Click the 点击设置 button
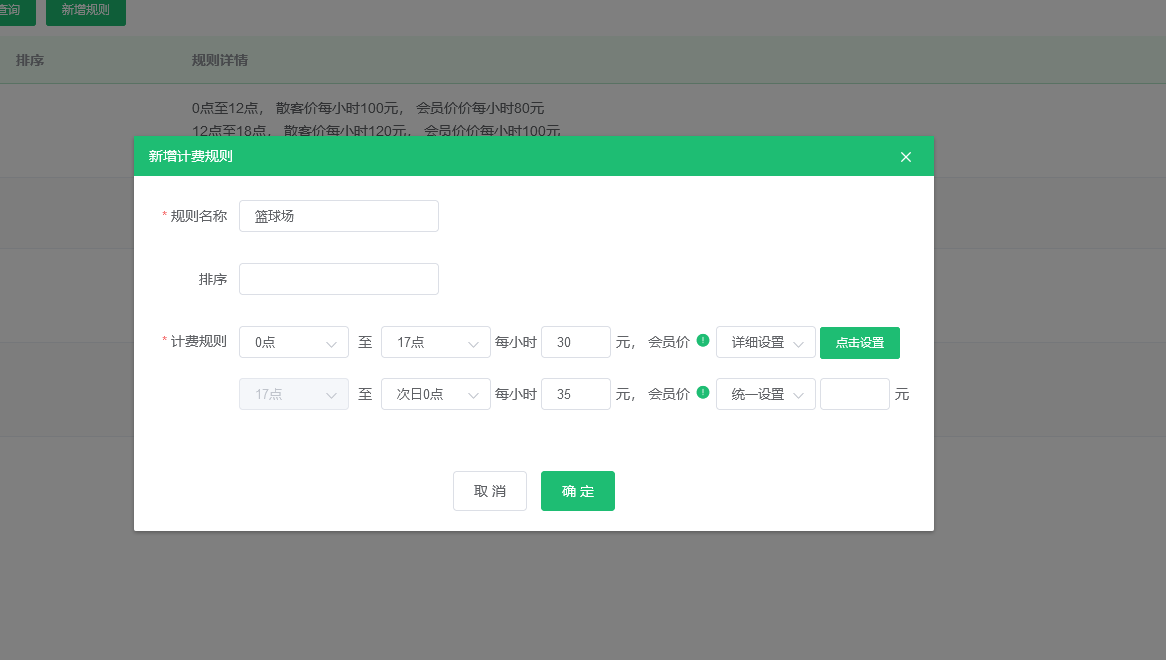Viewport: 1166px width, 660px height. [x=860, y=342]
